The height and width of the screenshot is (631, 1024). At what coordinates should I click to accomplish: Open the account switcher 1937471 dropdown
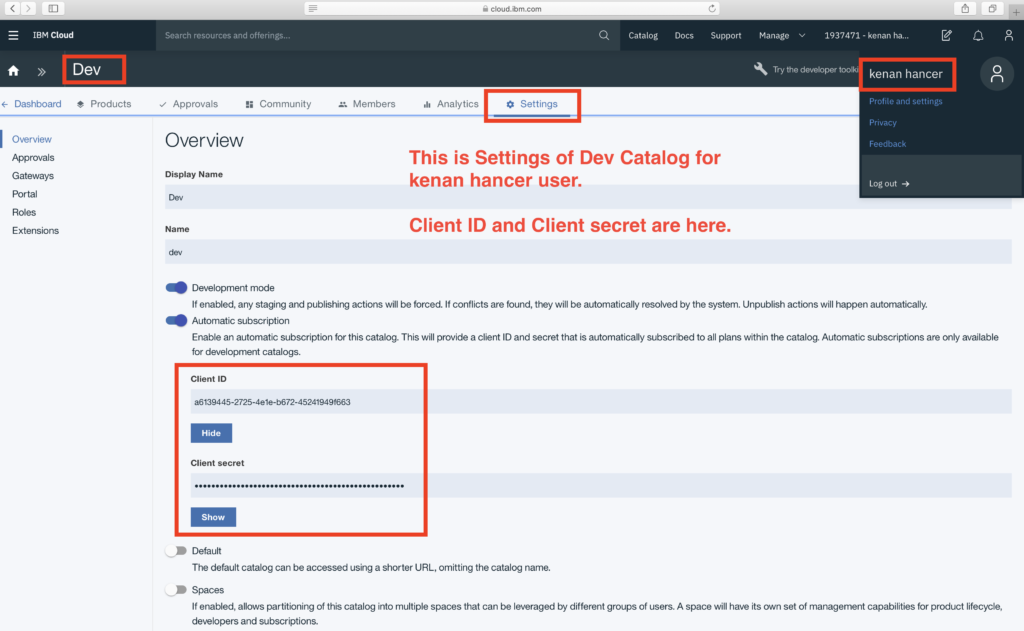[x=866, y=35]
